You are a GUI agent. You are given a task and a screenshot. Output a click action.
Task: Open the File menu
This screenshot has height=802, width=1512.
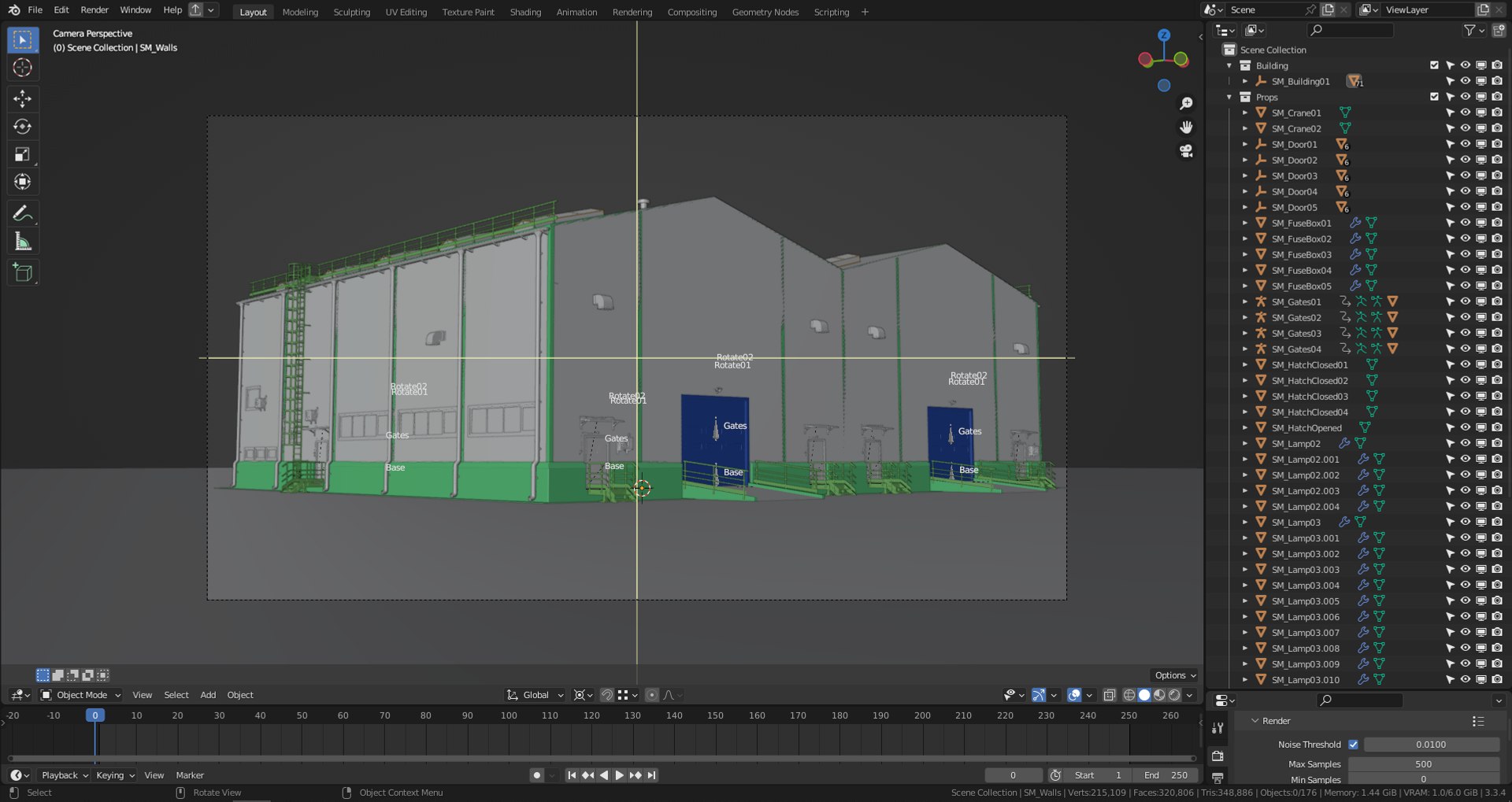35,10
